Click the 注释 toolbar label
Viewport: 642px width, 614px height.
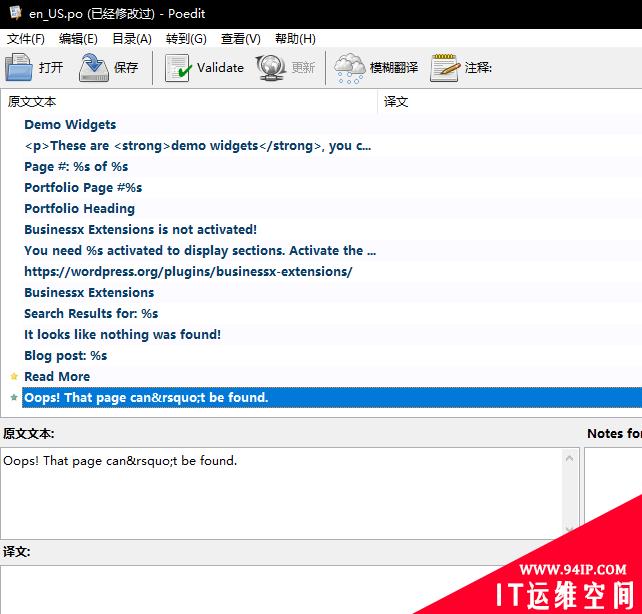click(x=478, y=68)
